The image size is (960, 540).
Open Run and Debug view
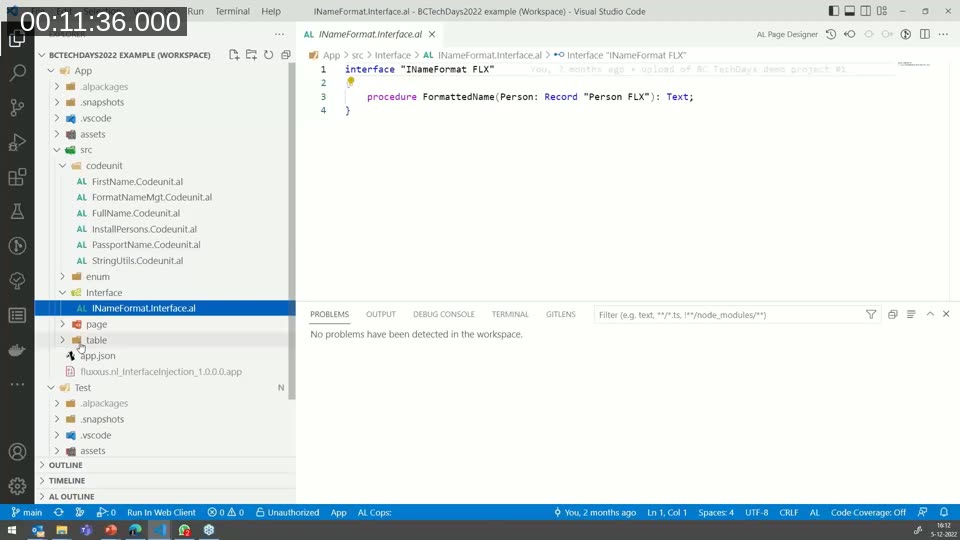[17, 142]
